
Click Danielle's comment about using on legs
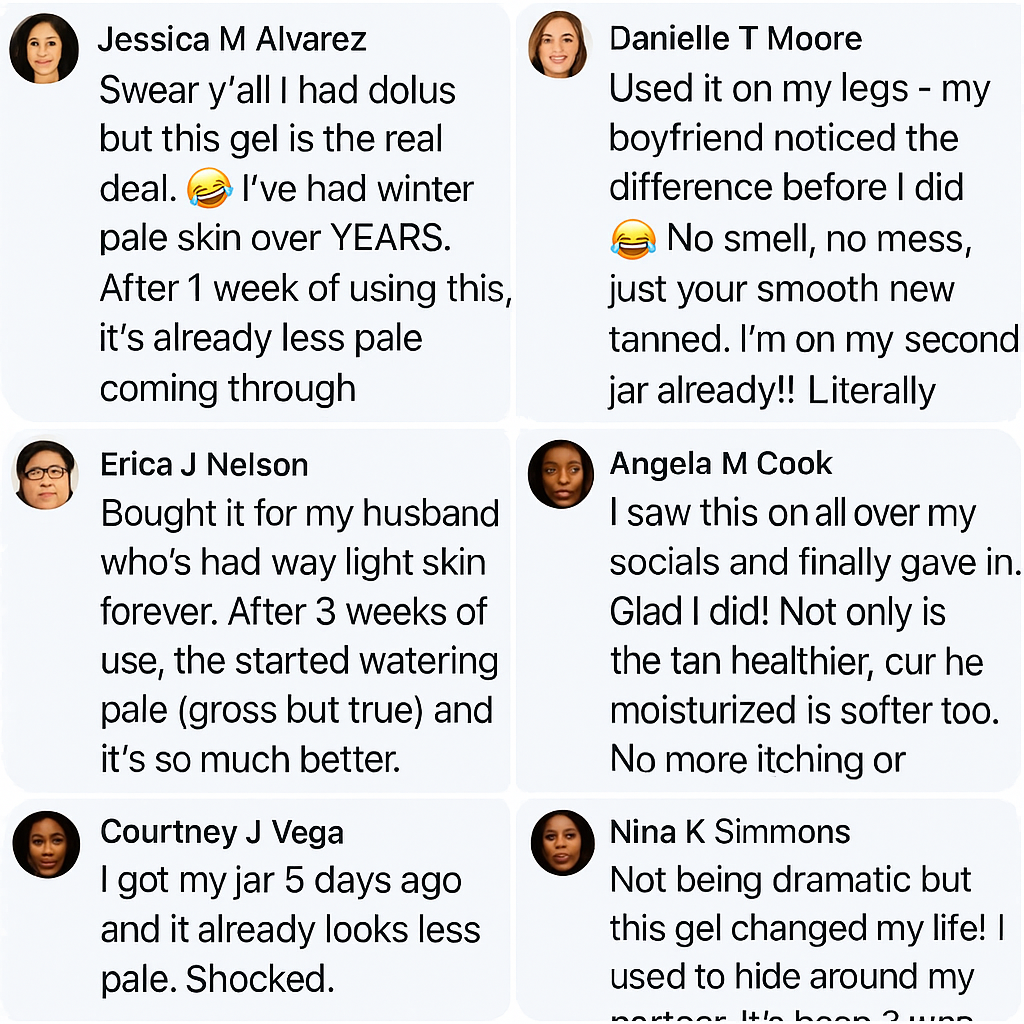[x=814, y=239]
